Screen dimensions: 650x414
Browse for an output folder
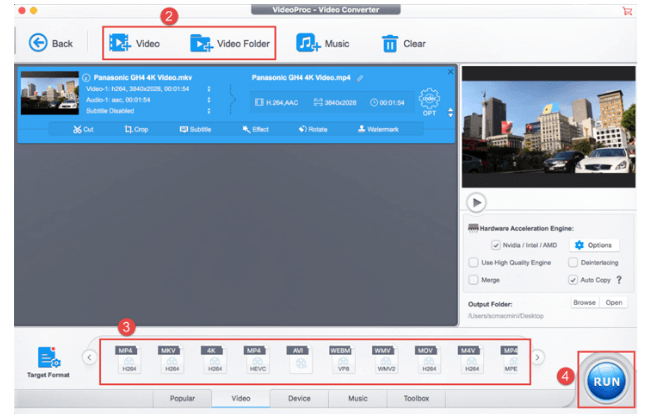584,303
